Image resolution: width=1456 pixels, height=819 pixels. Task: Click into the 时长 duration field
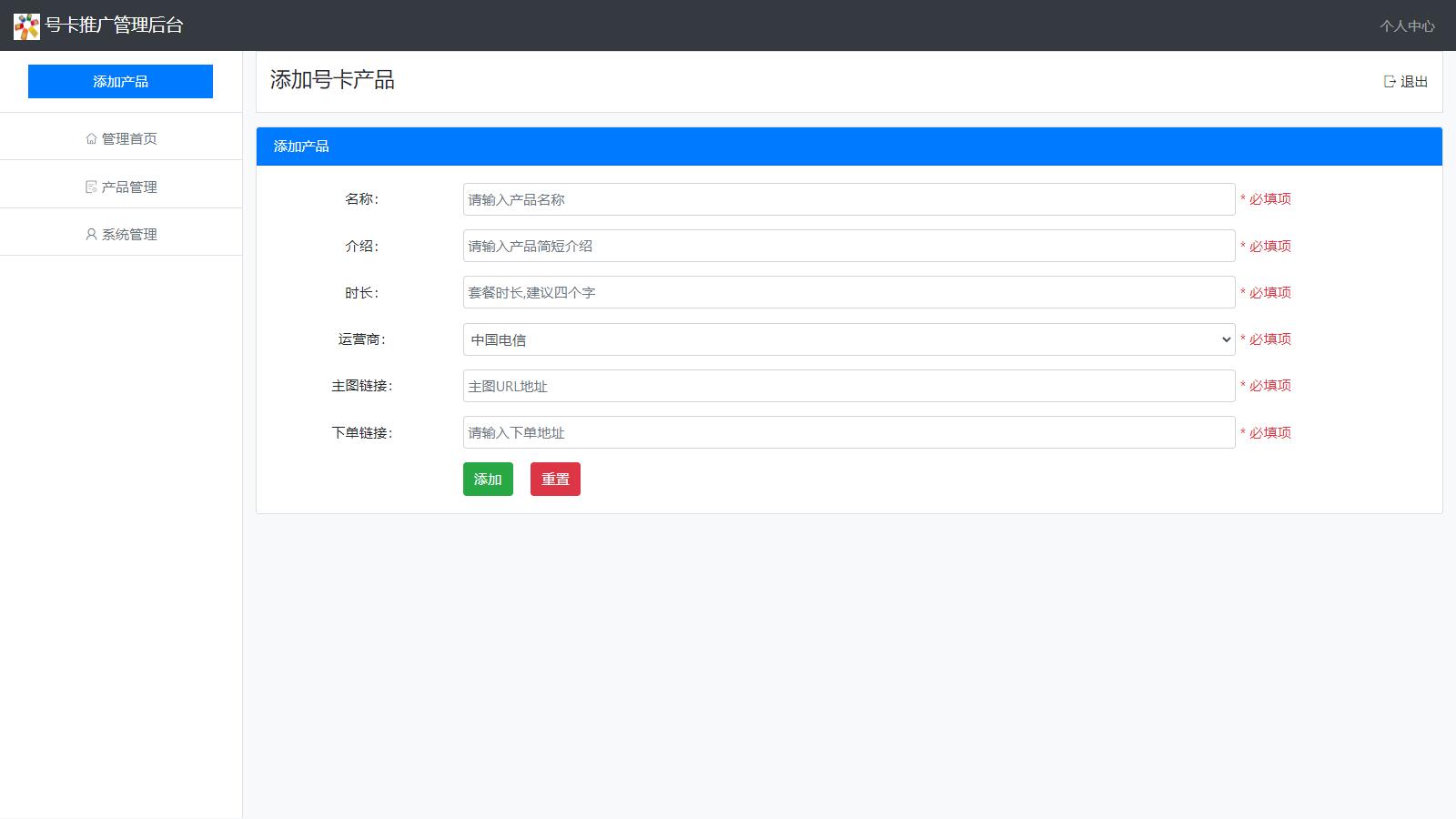pos(848,292)
